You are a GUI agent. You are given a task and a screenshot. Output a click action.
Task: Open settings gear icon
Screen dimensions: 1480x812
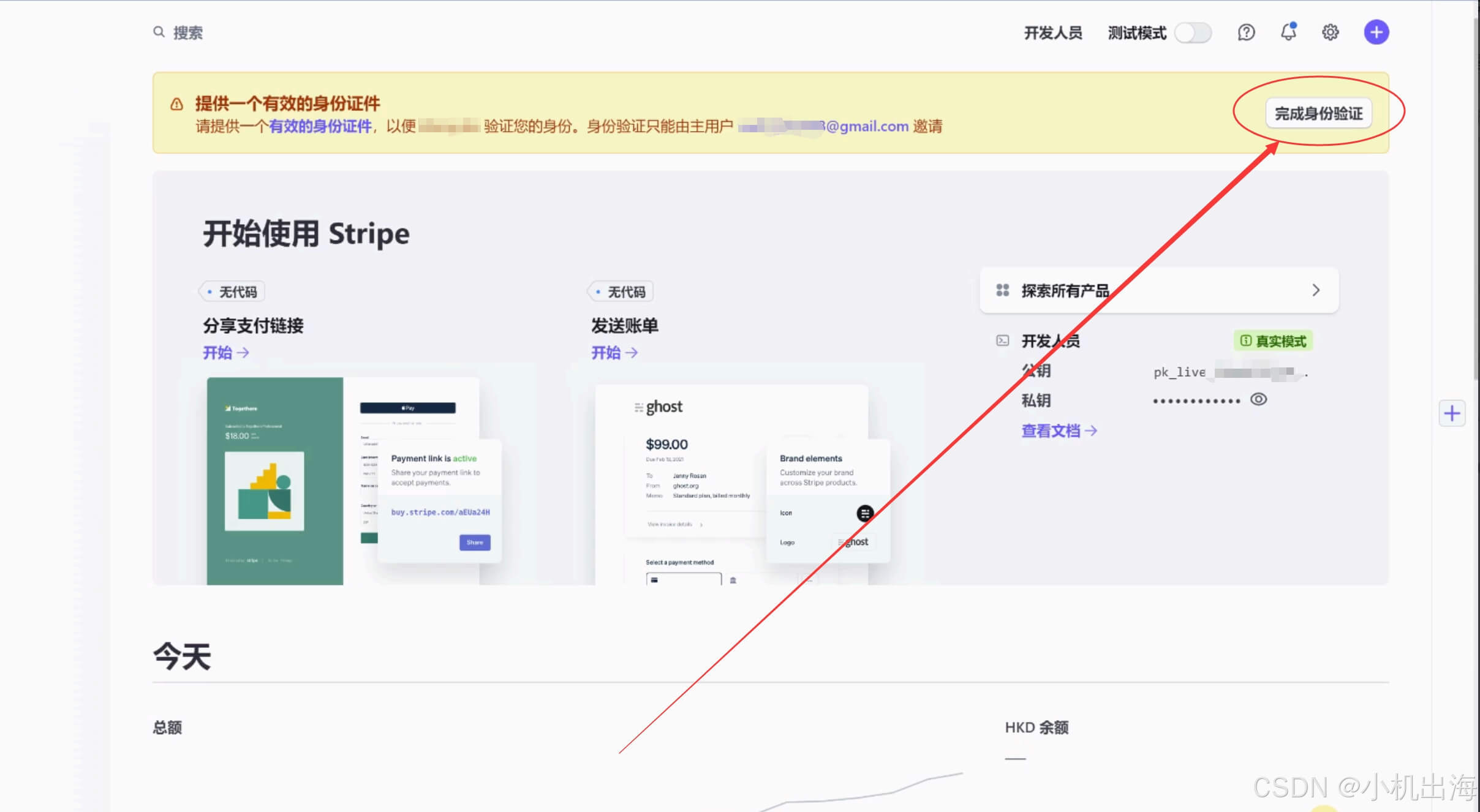pyautogui.click(x=1330, y=32)
